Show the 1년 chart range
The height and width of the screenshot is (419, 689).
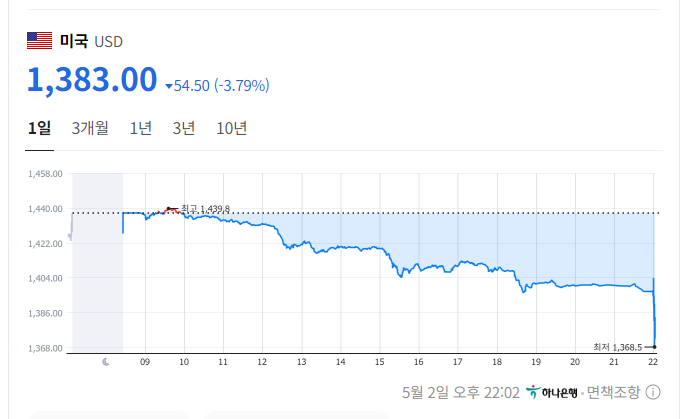[141, 128]
